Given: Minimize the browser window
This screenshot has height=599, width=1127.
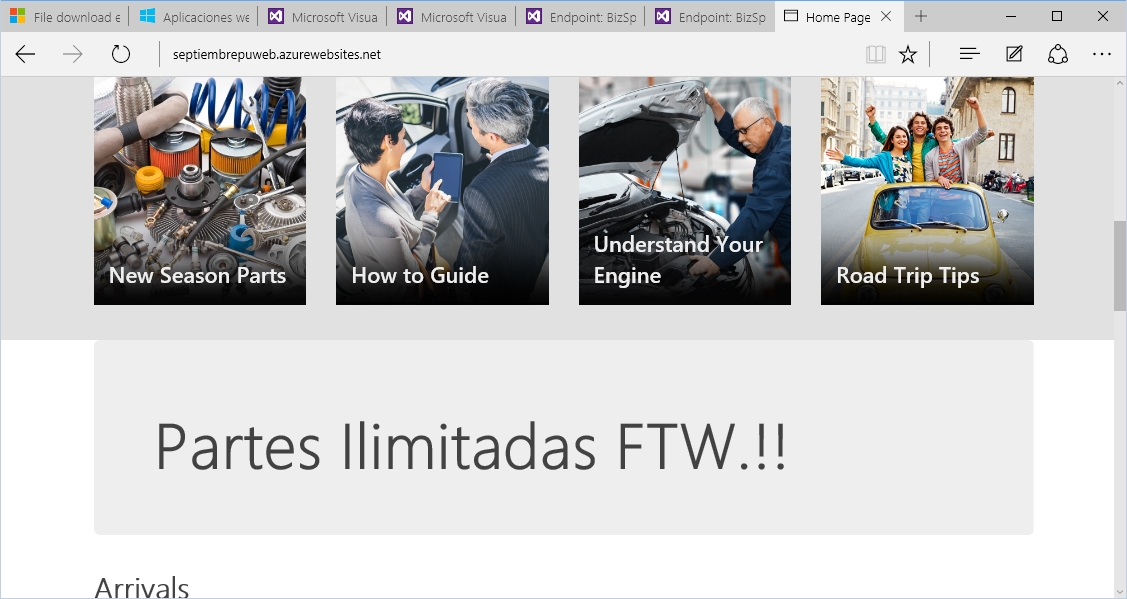Looking at the screenshot, I should pyautogui.click(x=1011, y=16).
